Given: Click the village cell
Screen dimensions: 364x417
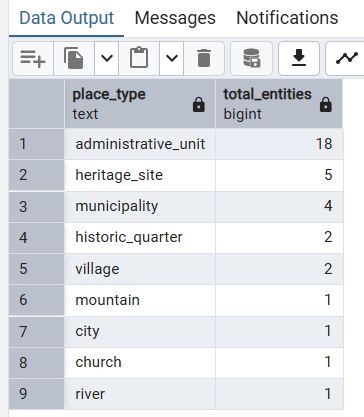Looking at the screenshot, I should tap(140, 269).
